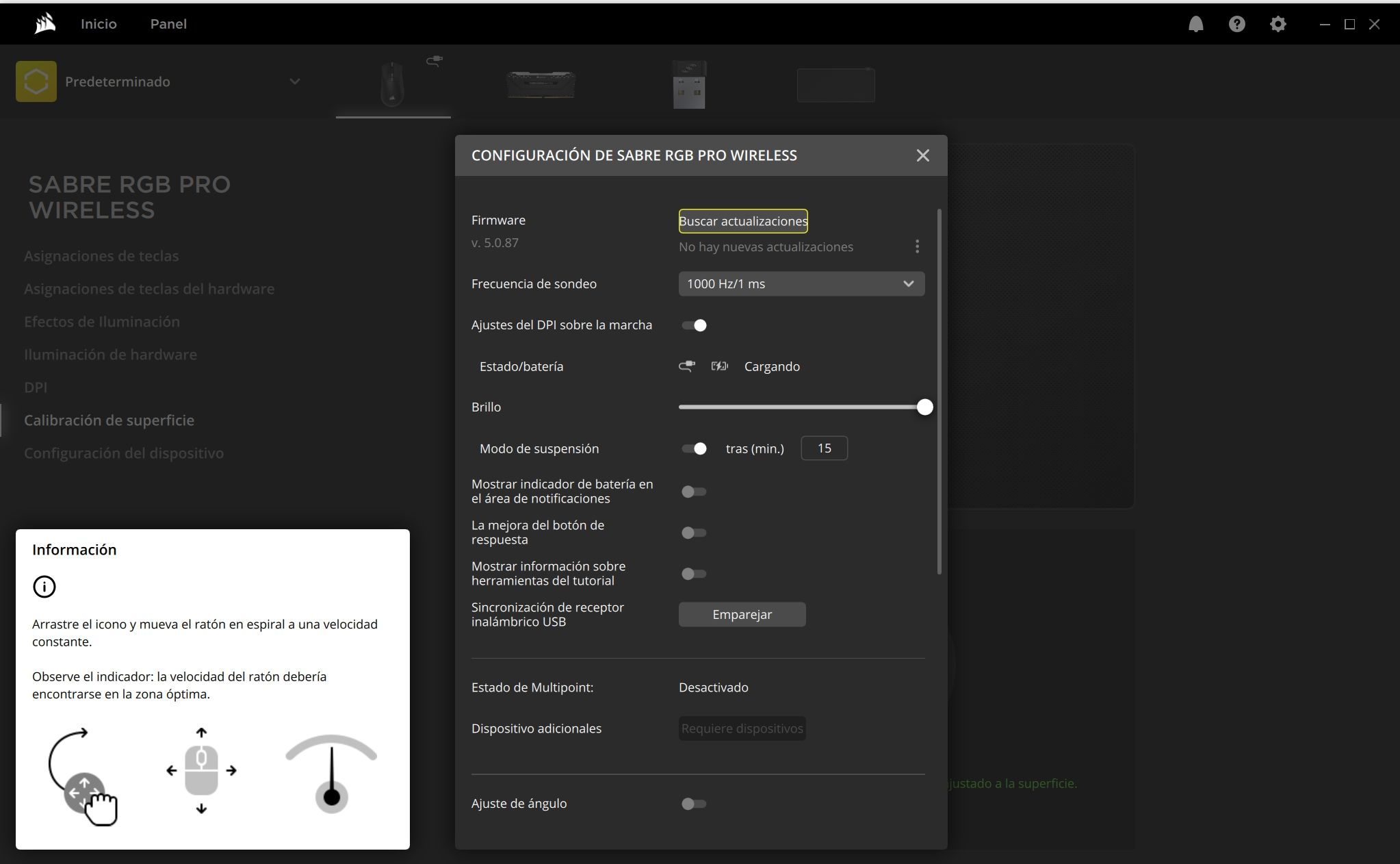
Task: Expand the Predeterminado profile dropdown
Action: tap(295, 81)
